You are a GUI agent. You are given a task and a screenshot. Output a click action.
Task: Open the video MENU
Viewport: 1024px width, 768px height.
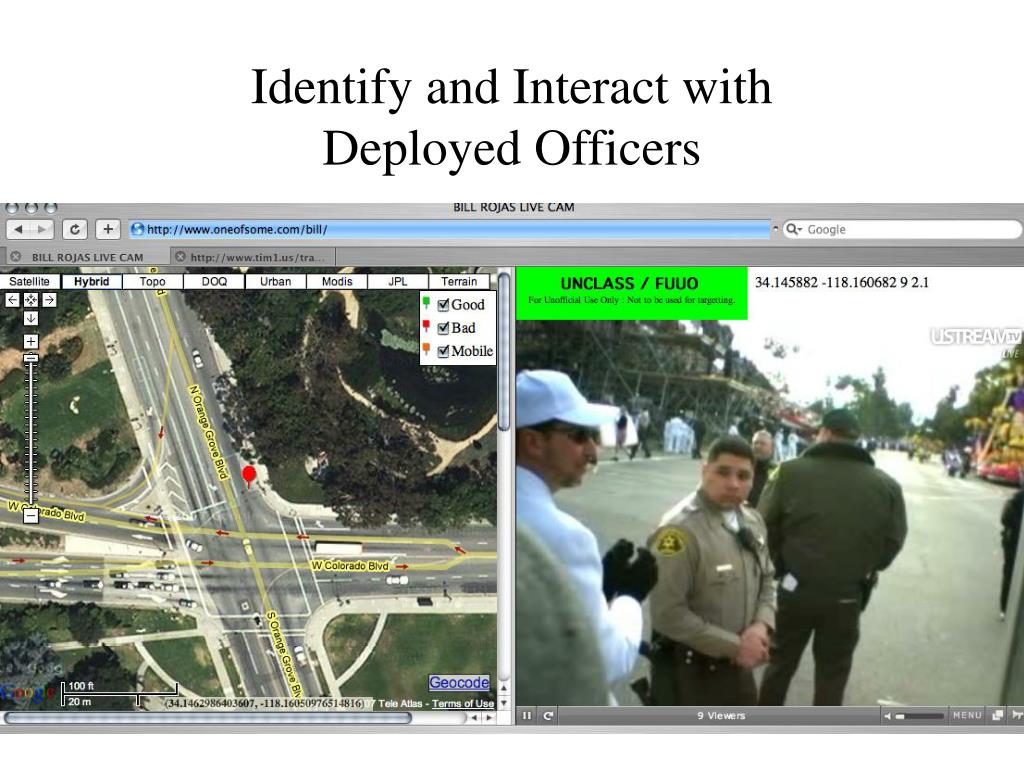[967, 715]
